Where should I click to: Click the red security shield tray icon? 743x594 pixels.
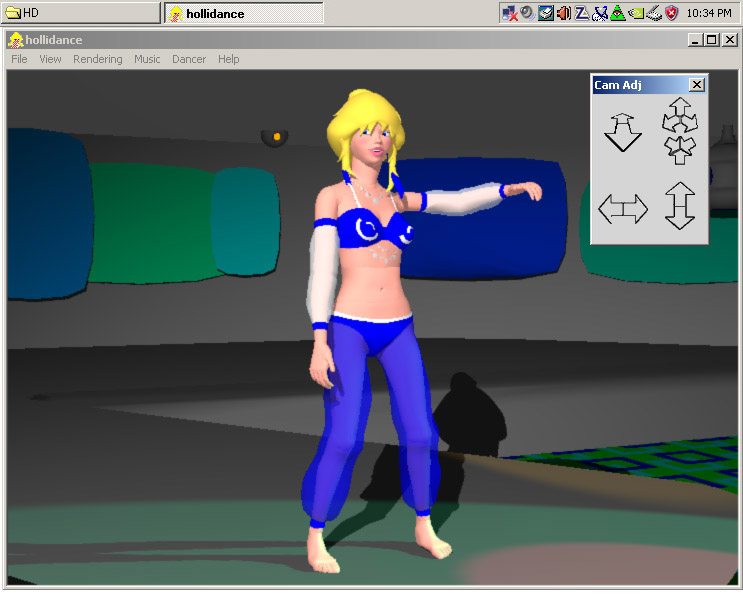click(x=671, y=13)
